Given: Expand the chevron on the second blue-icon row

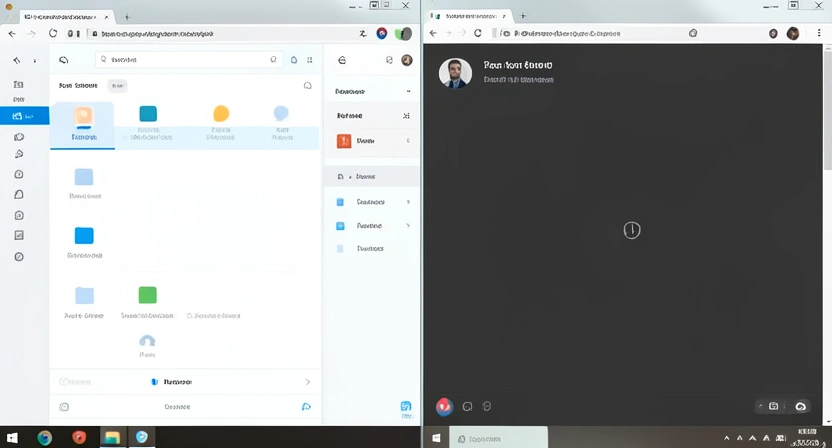Looking at the screenshot, I should tap(408, 226).
